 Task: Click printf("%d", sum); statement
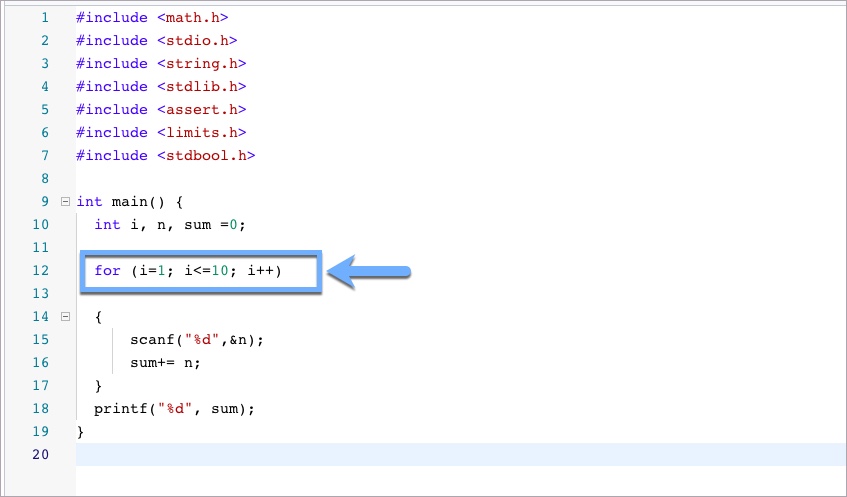point(174,409)
